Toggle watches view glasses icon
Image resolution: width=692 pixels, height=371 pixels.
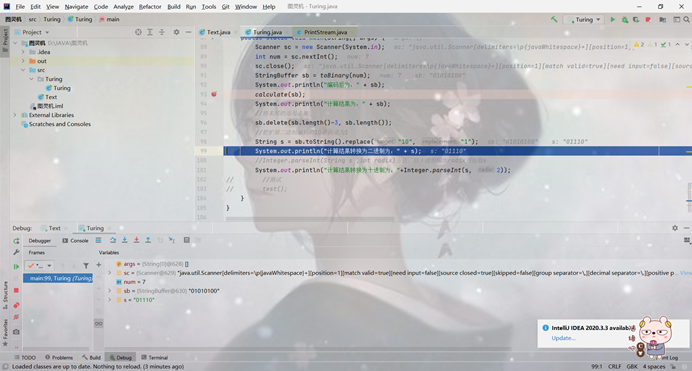pyautogui.click(x=99, y=323)
